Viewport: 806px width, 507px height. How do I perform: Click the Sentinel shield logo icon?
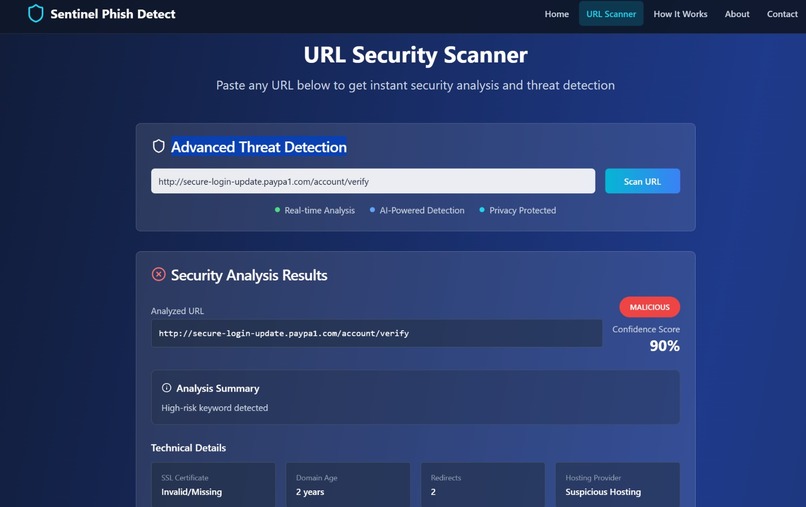(x=35, y=14)
